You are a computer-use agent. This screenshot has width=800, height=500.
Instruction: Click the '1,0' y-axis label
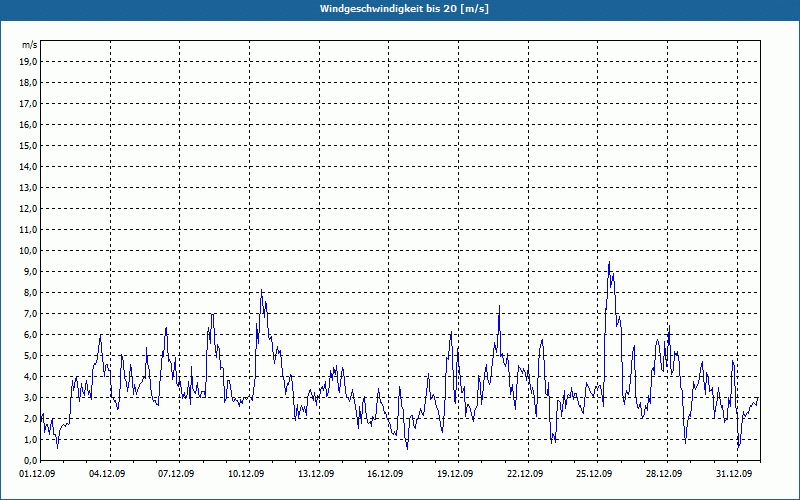click(x=30, y=440)
